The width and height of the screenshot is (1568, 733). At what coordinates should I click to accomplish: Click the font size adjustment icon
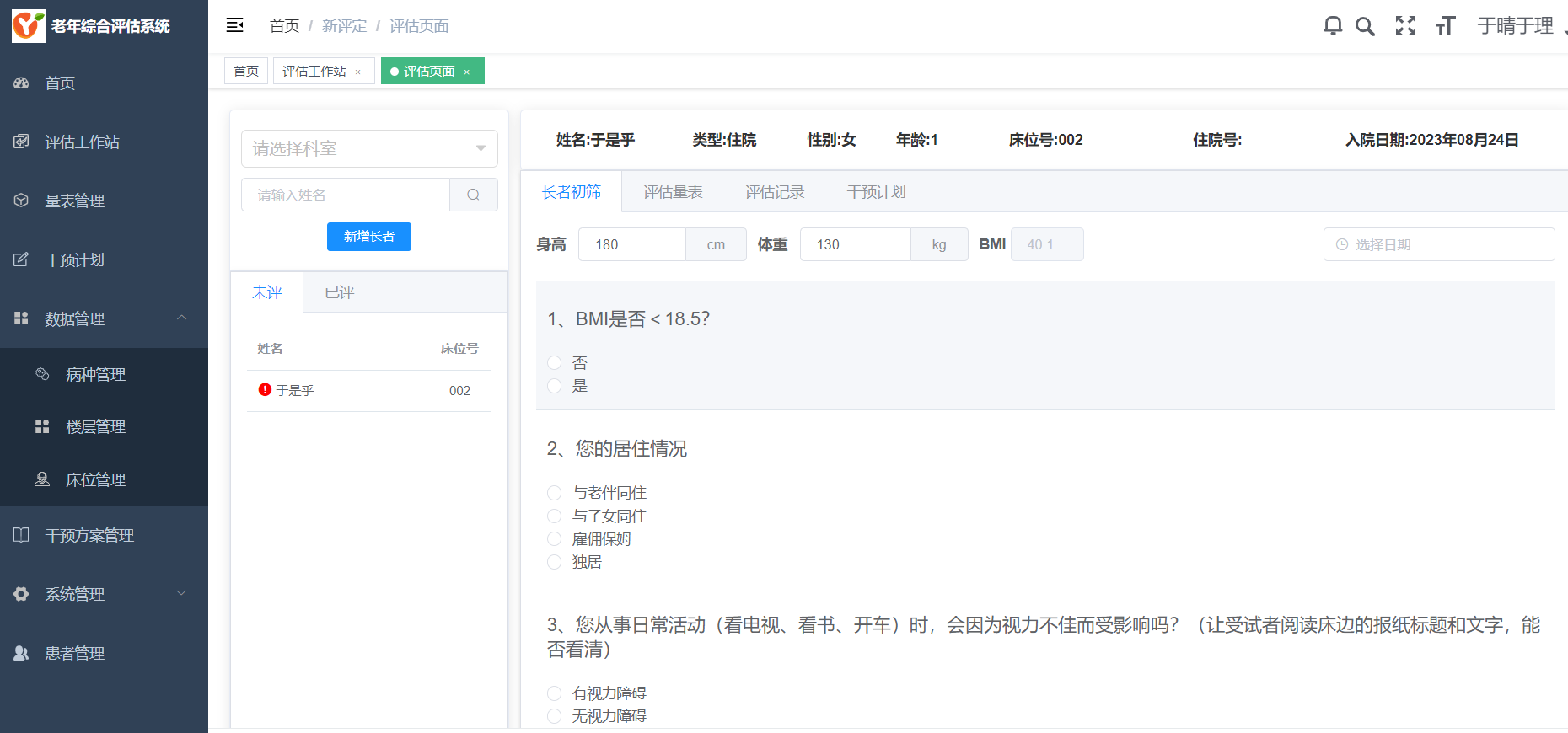point(1446,26)
